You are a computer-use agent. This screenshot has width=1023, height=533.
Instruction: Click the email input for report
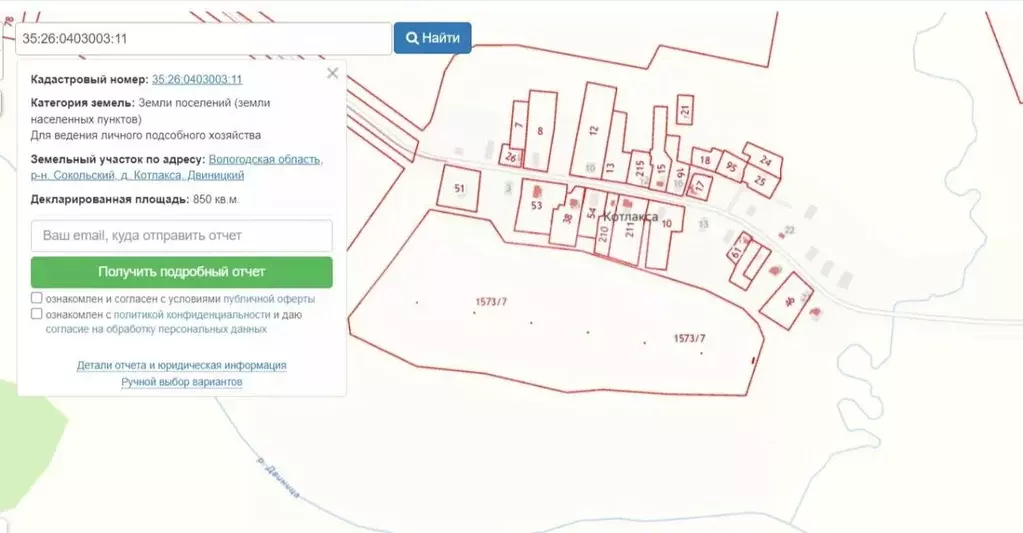click(181, 236)
